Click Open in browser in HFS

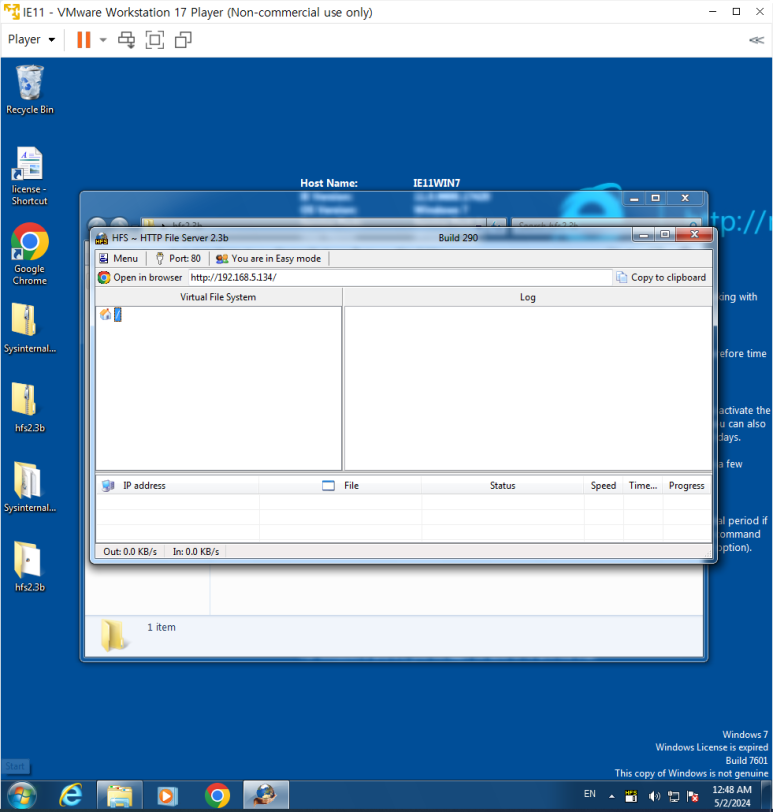tap(140, 278)
